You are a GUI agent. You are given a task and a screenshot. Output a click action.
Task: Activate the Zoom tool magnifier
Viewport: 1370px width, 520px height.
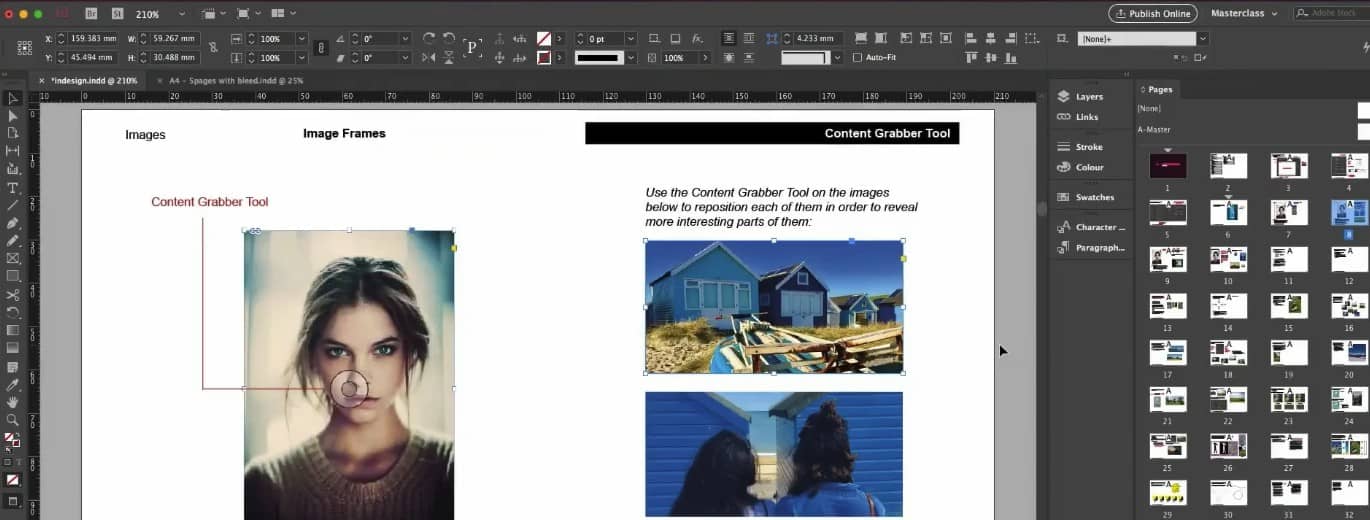click(x=13, y=420)
